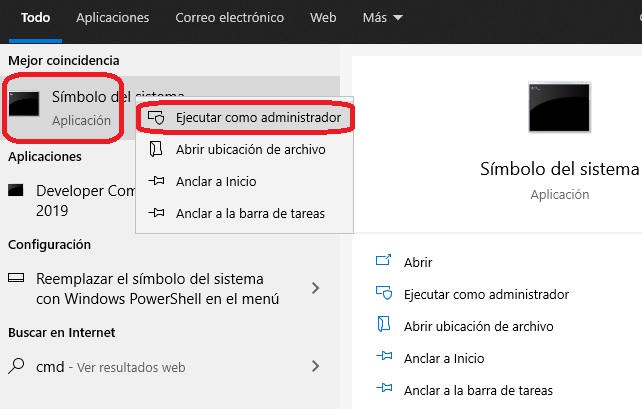Expand chevron next to Reemplazar el símbolo setting

315,288
